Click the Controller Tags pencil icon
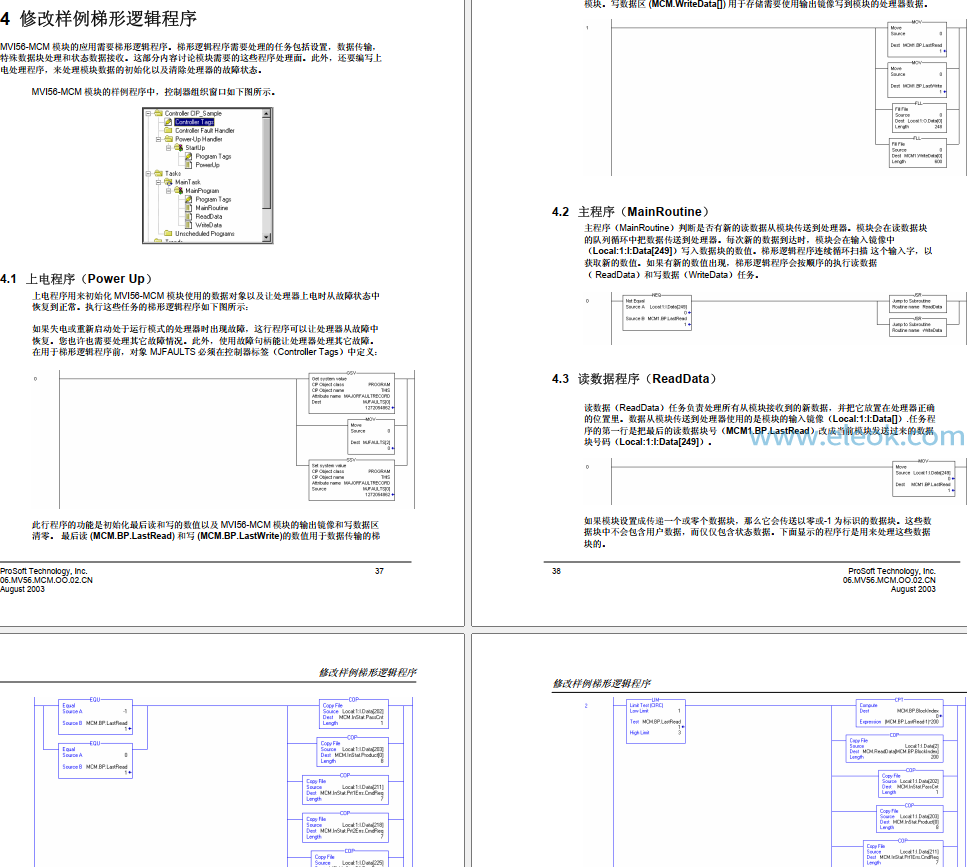This screenshot has width=967, height=867. click(168, 122)
